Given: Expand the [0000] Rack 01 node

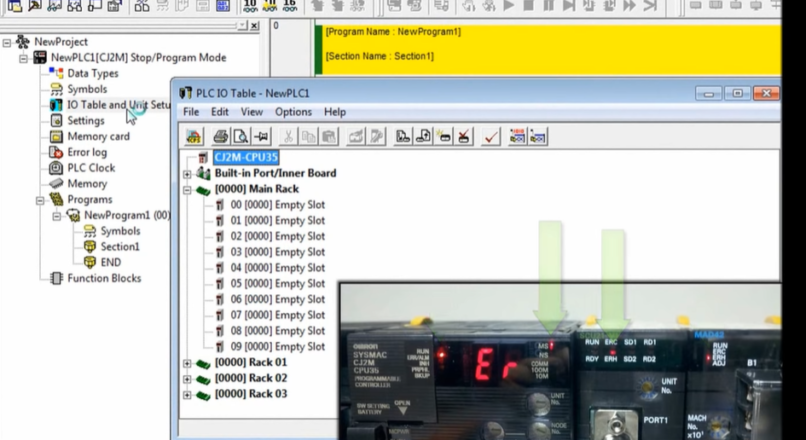Looking at the screenshot, I should pyautogui.click(x=187, y=363).
